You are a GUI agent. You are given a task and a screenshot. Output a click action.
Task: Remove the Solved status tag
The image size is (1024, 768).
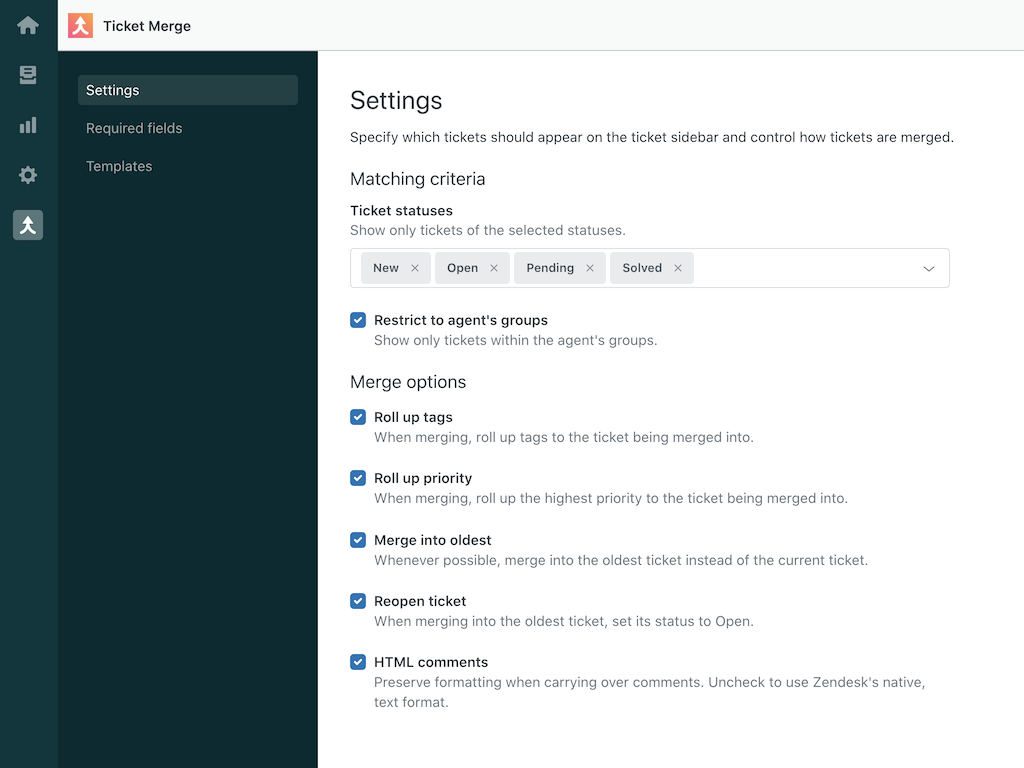click(677, 267)
